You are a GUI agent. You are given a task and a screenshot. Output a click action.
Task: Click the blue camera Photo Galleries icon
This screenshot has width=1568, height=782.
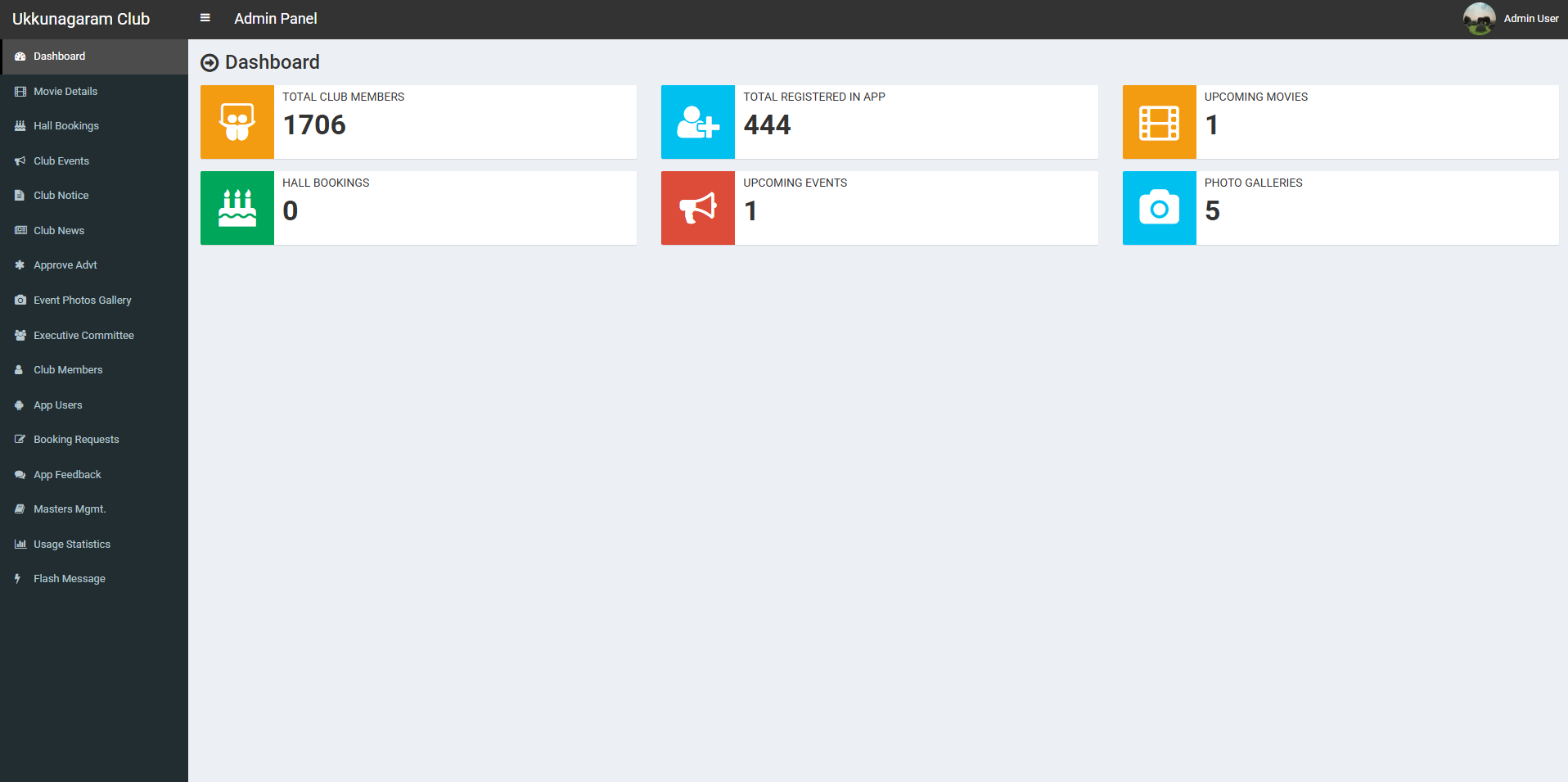pos(1159,208)
